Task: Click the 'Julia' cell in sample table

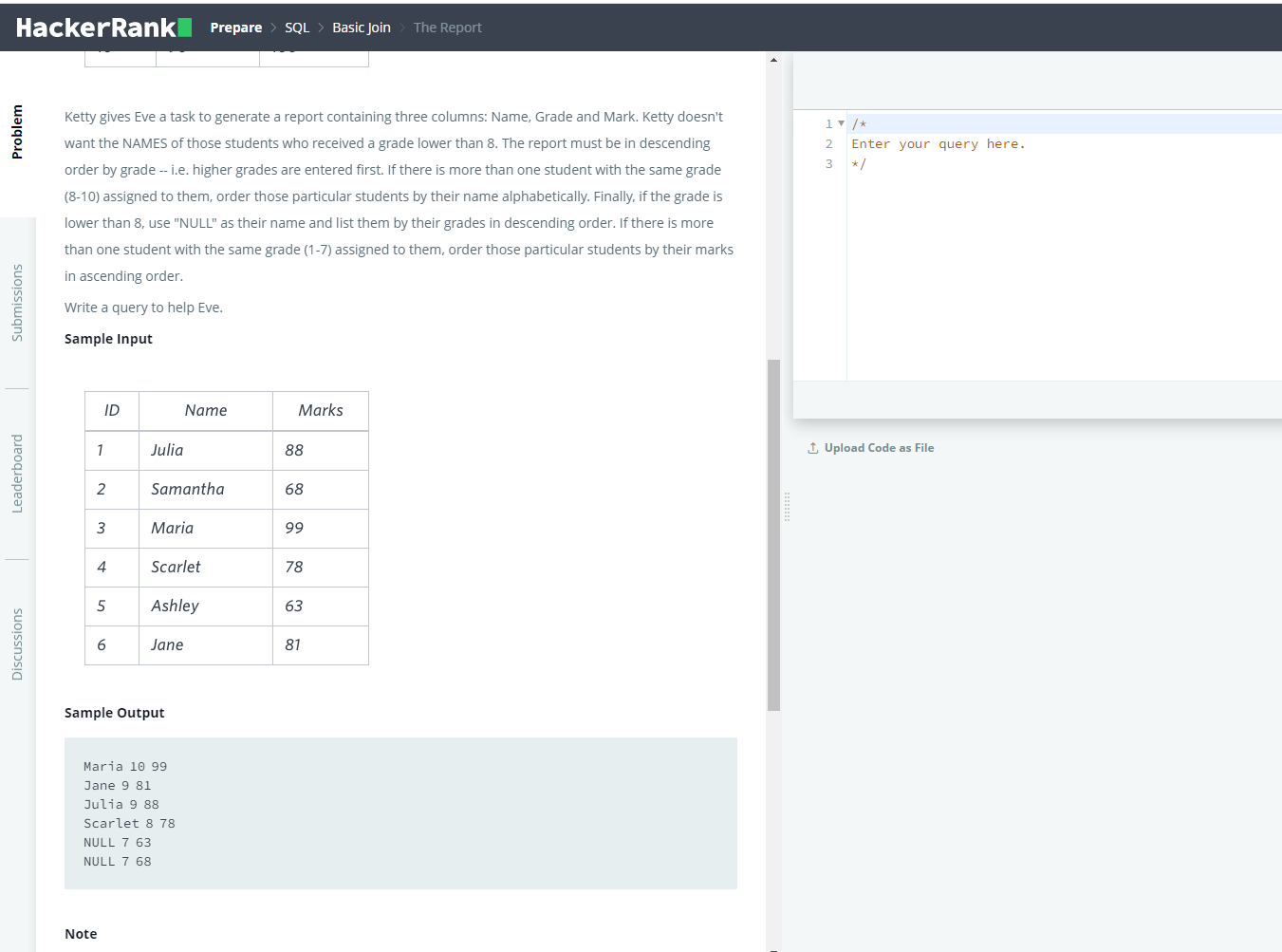Action: (206, 451)
